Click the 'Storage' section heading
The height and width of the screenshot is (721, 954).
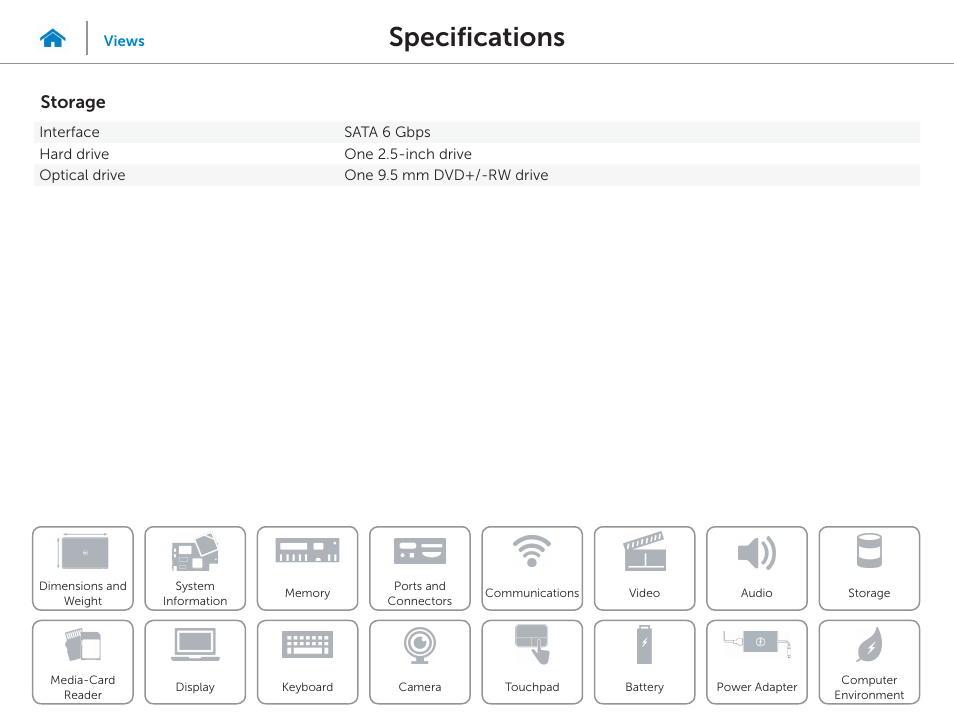pos(73,102)
